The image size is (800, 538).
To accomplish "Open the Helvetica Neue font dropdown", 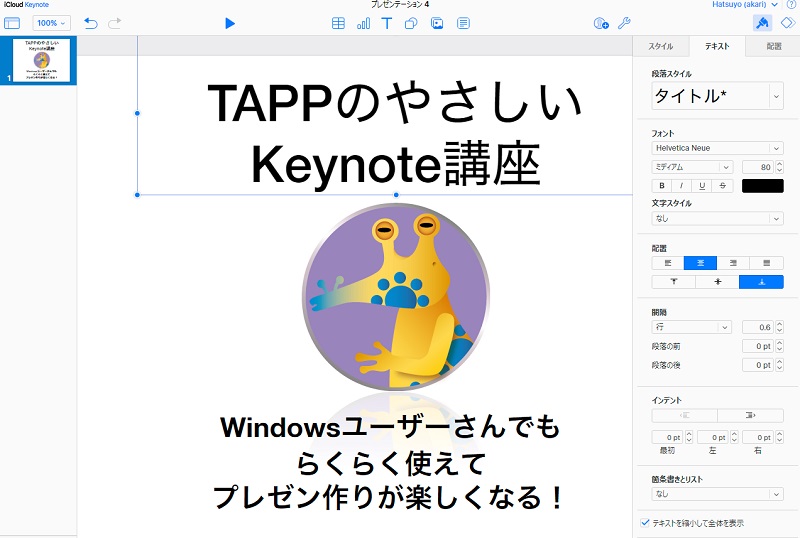I will pyautogui.click(x=717, y=148).
